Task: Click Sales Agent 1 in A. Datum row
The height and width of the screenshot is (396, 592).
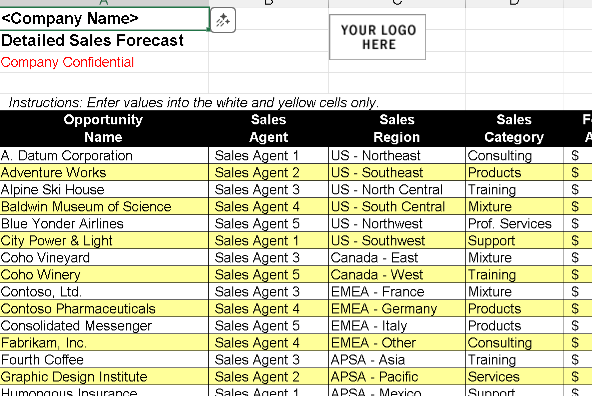Action: coord(268,155)
